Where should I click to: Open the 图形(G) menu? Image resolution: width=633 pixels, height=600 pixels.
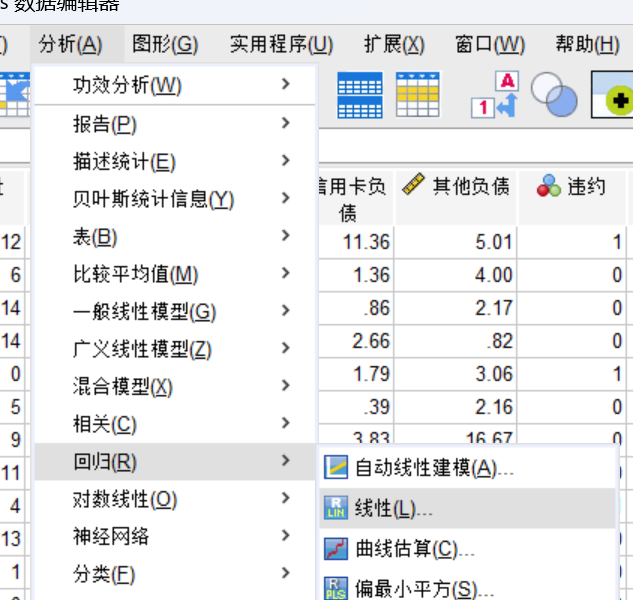point(165,44)
